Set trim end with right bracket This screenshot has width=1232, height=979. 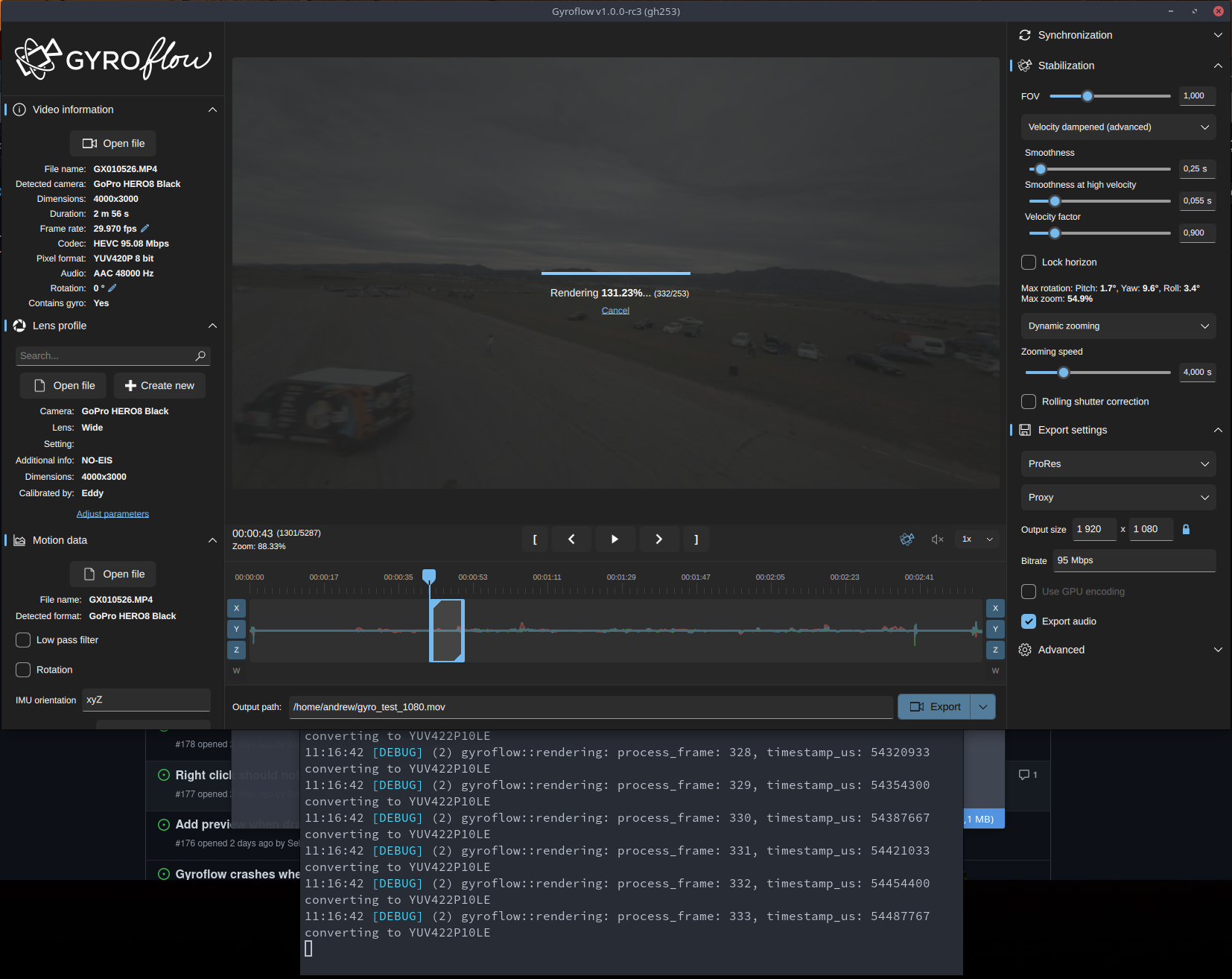[696, 539]
